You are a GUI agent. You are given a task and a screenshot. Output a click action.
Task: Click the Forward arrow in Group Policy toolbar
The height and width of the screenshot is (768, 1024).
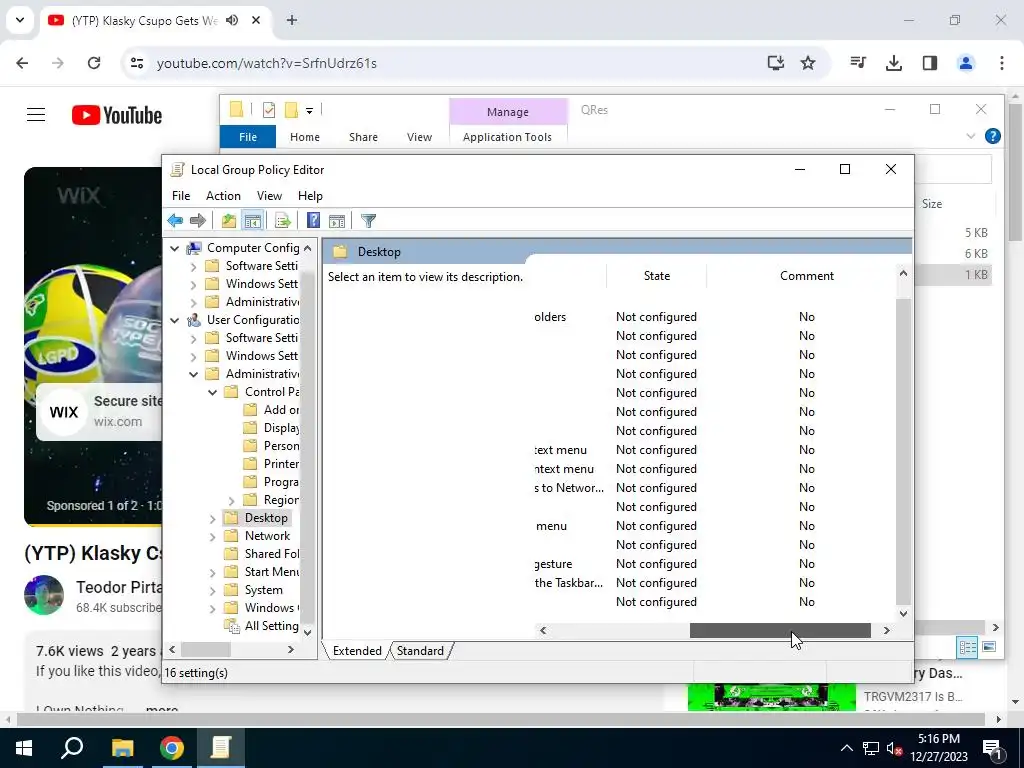click(x=197, y=221)
